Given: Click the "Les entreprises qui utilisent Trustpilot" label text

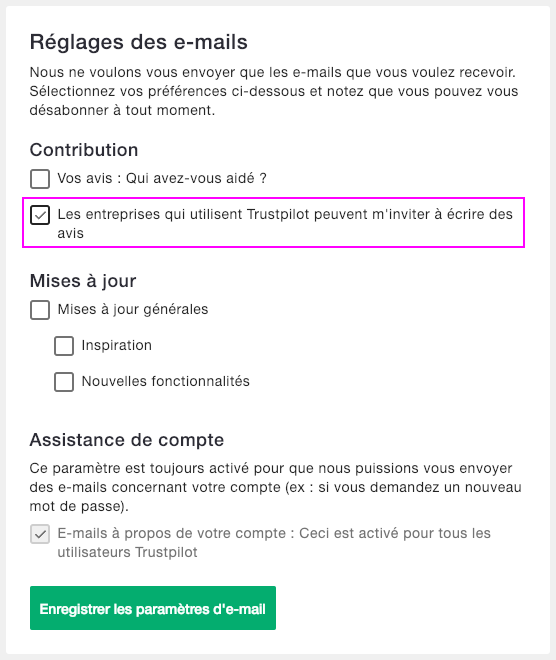Looking at the screenshot, I should click(285, 223).
